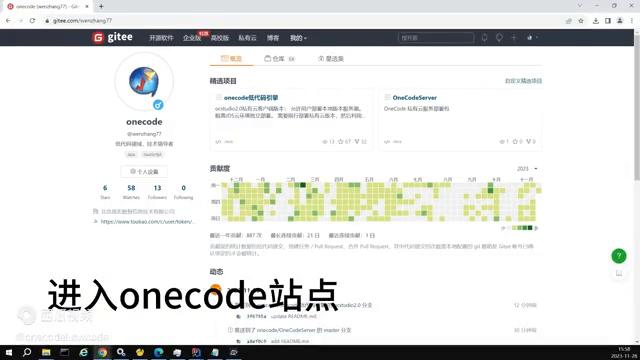Open Microsoft Edge from taskbar
The height and width of the screenshot is (360, 640).
point(158,352)
